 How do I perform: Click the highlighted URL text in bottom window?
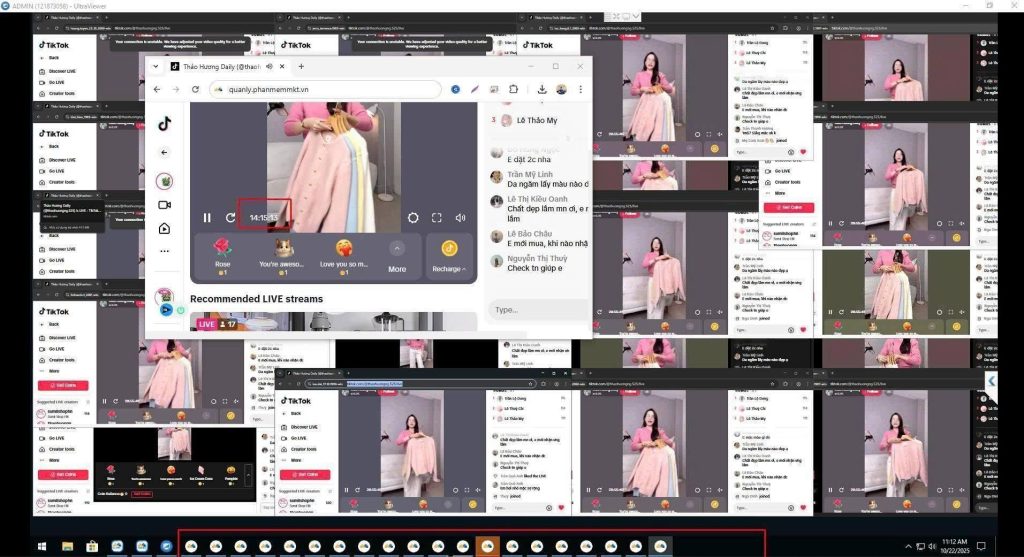[374, 384]
